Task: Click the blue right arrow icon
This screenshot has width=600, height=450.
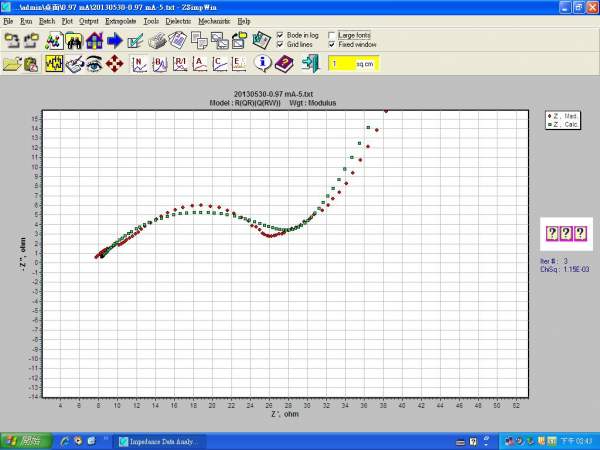Action: coord(114,41)
